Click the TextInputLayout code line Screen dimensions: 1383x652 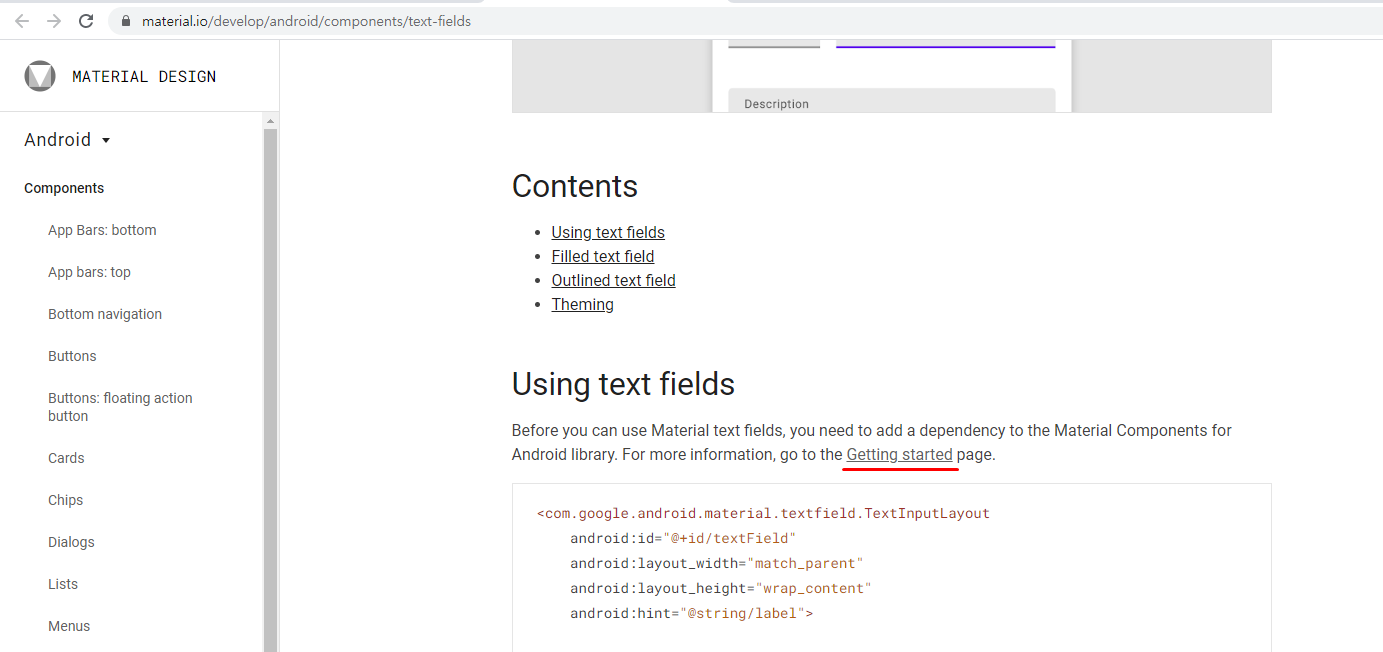(x=763, y=513)
